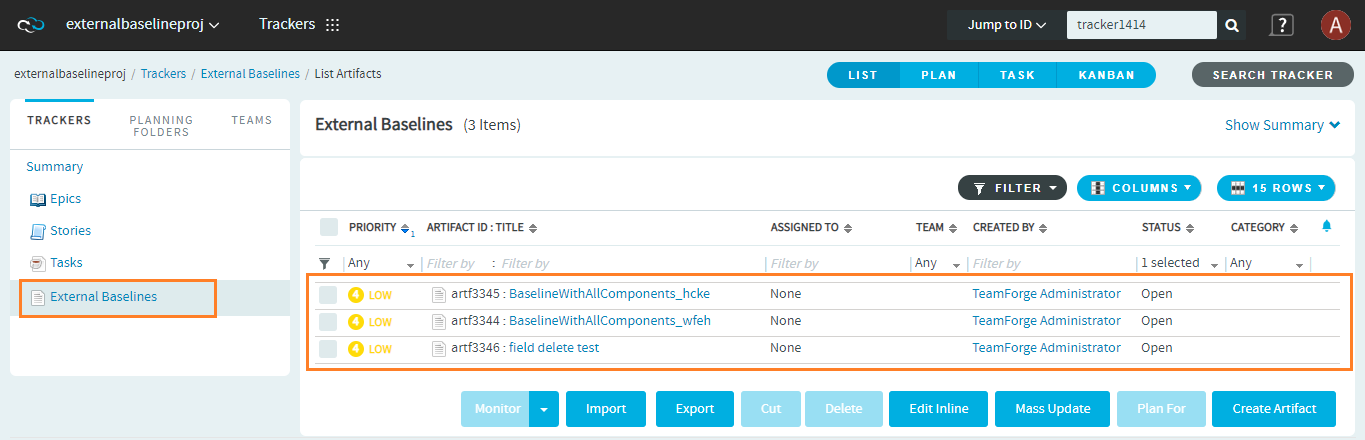Image resolution: width=1365 pixels, height=440 pixels.
Task: Click the Export button
Action: coord(695,408)
